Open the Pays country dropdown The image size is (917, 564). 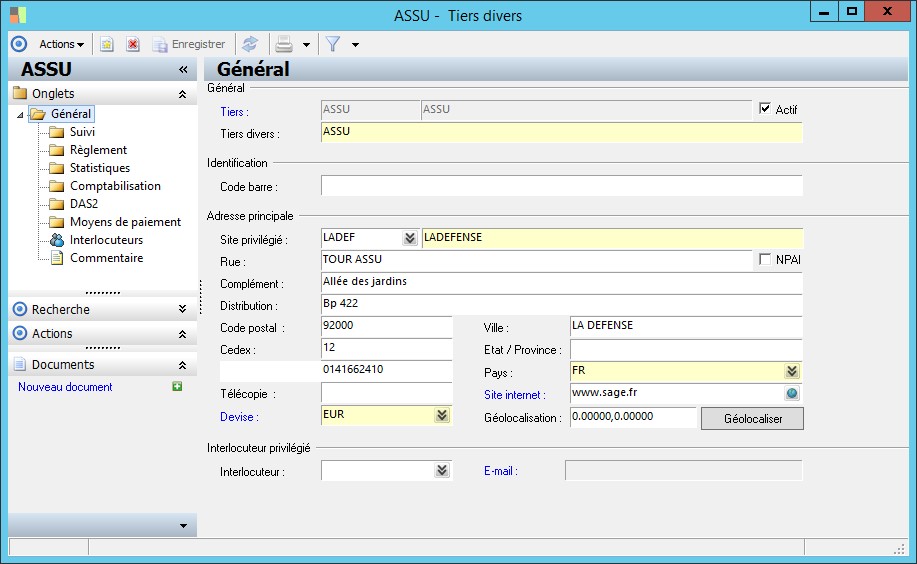pos(792,371)
